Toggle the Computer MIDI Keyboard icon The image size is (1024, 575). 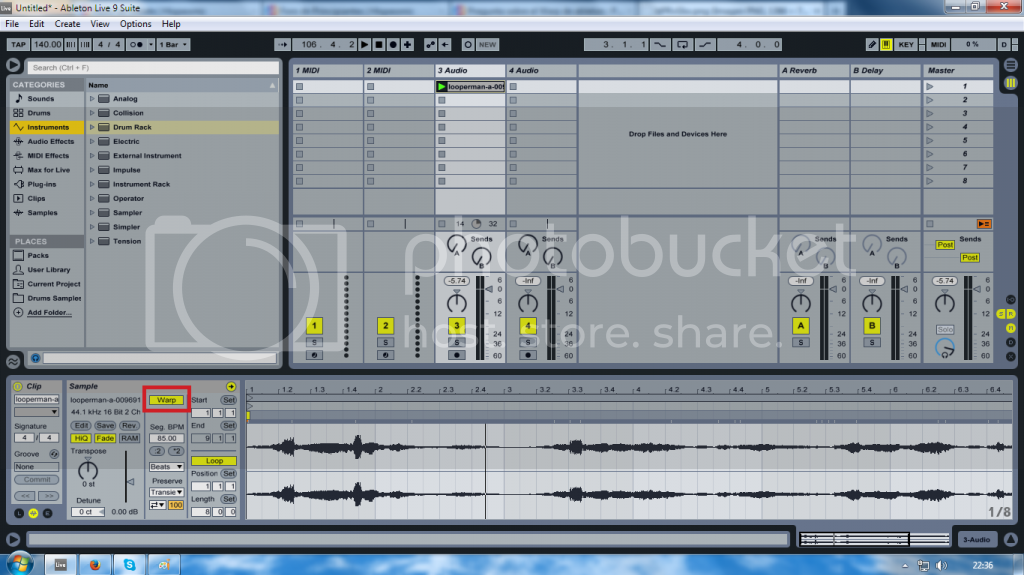click(886, 44)
